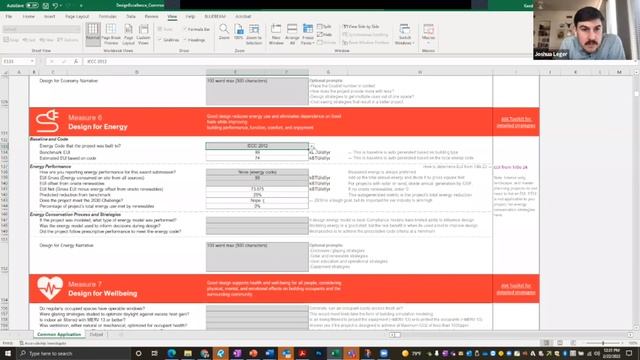Open the File tab
The image size is (640, 360).
(9, 16)
